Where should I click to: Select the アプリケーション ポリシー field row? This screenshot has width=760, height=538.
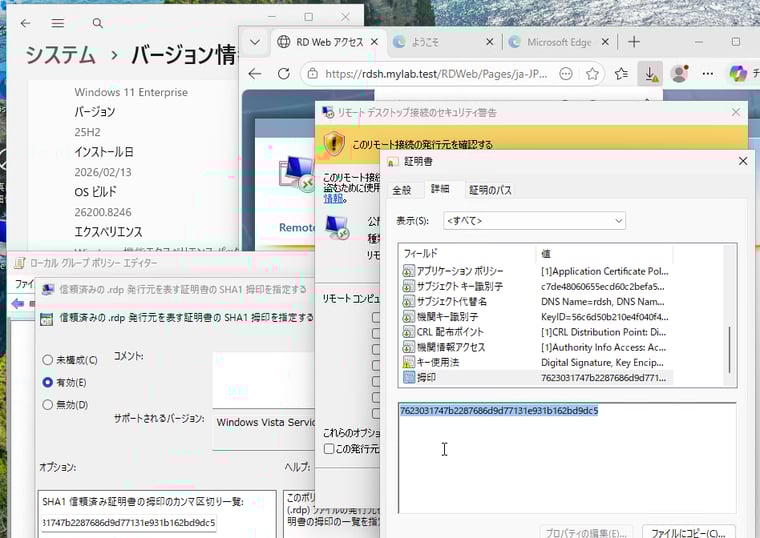point(537,271)
